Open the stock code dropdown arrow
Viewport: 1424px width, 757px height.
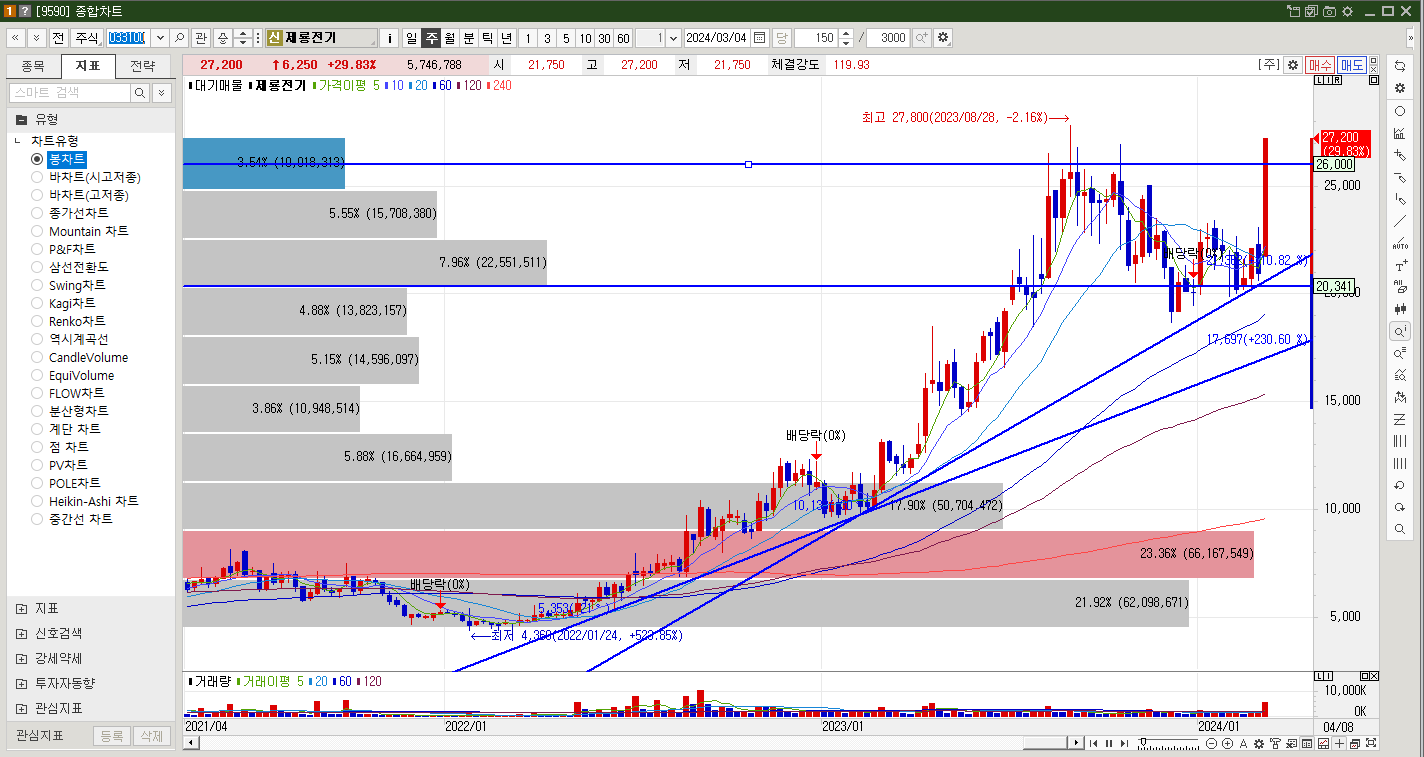pyautogui.click(x=160, y=38)
